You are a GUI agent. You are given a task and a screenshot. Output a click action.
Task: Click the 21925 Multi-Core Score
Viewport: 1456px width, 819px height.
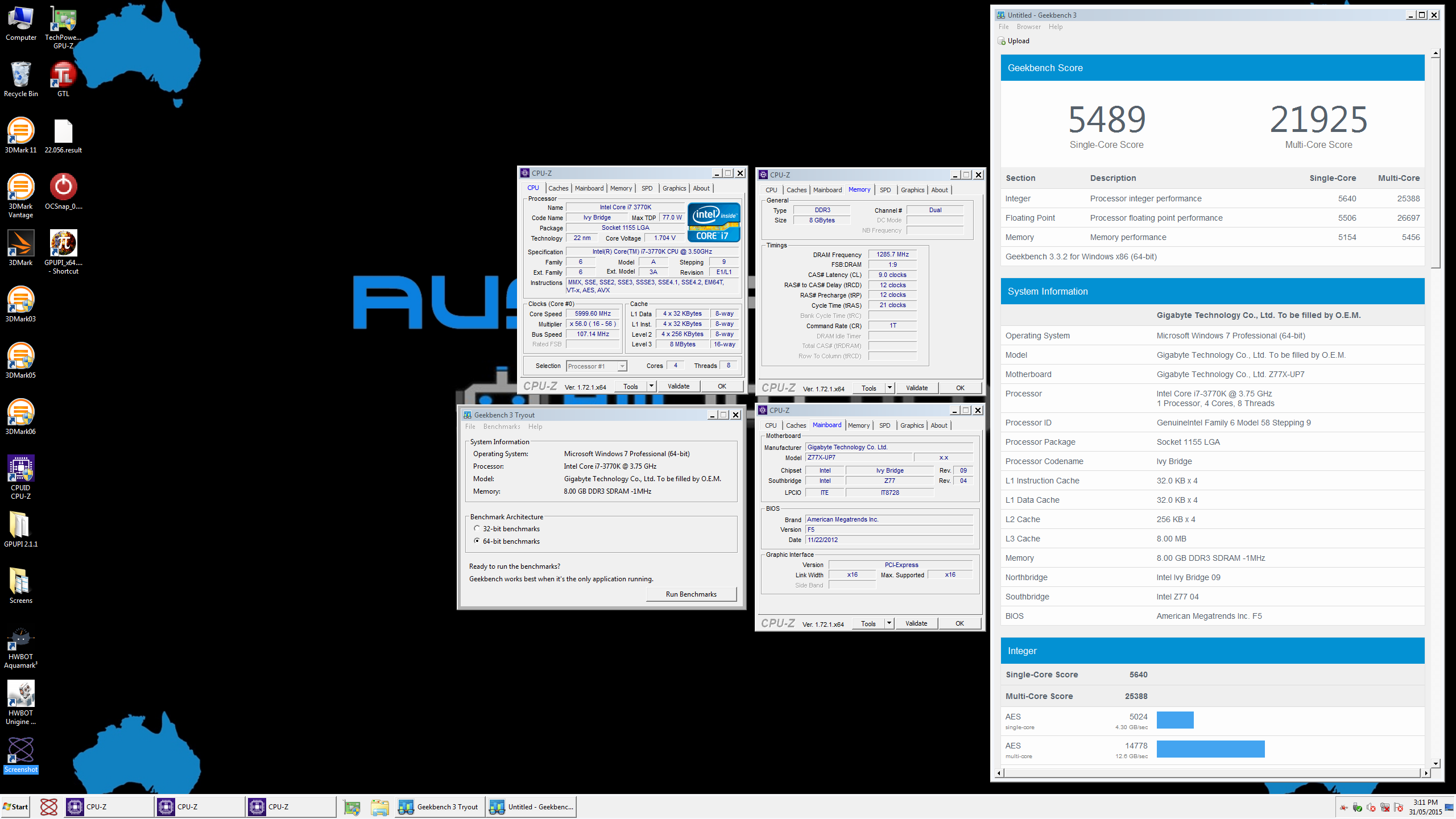click(1318, 119)
